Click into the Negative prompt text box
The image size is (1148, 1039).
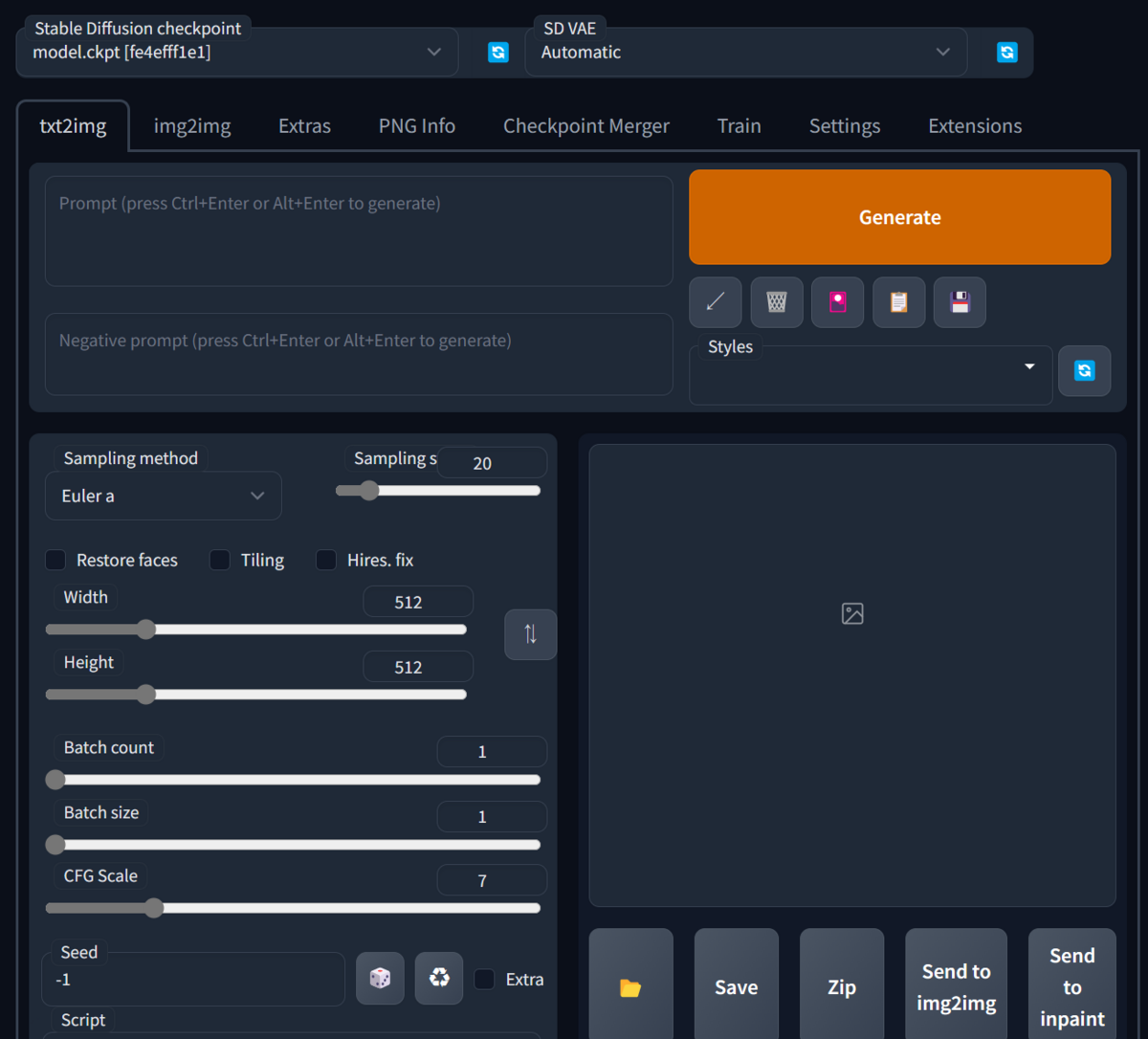tap(359, 354)
